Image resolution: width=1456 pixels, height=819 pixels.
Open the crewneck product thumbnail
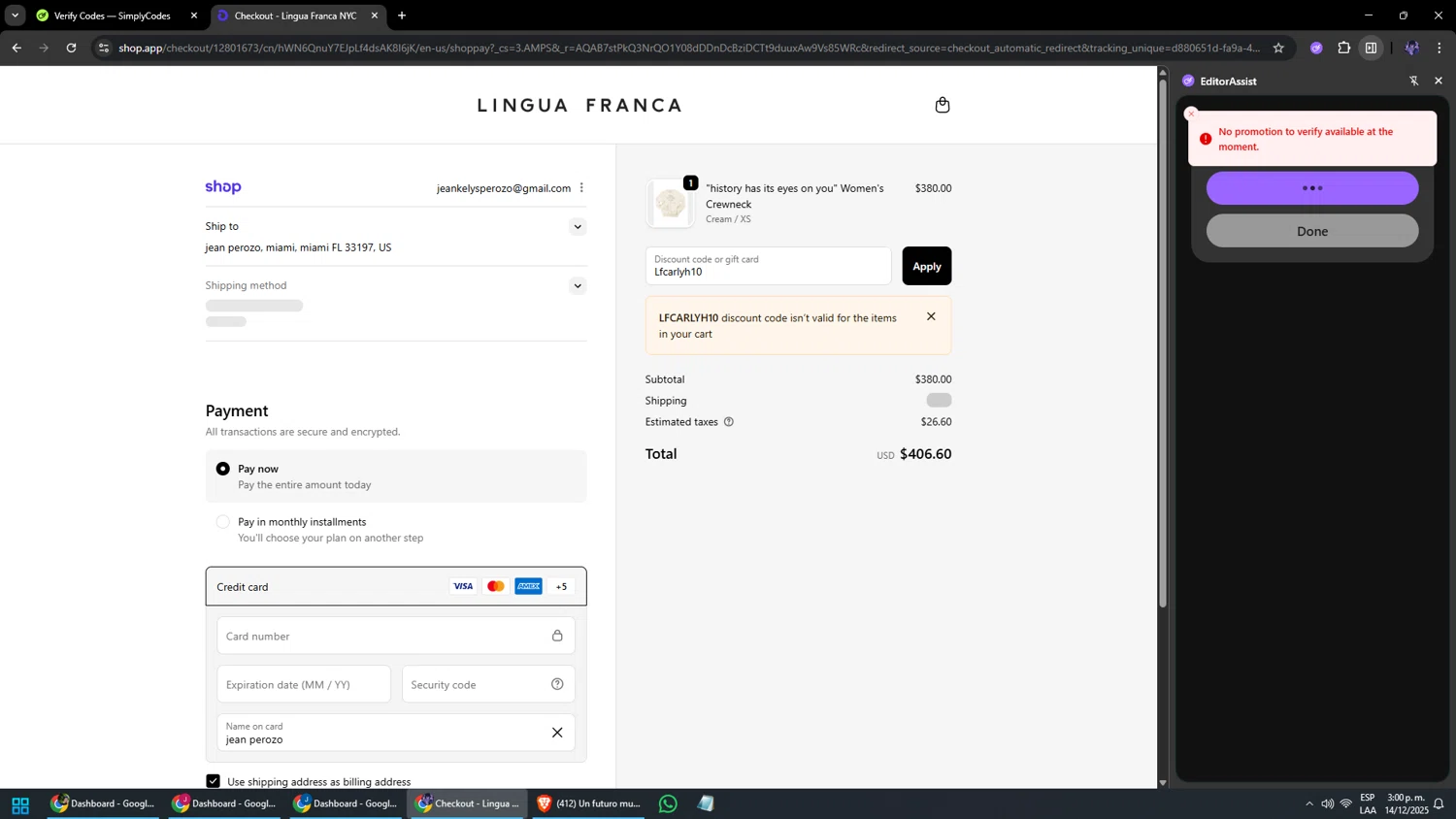pyautogui.click(x=671, y=204)
